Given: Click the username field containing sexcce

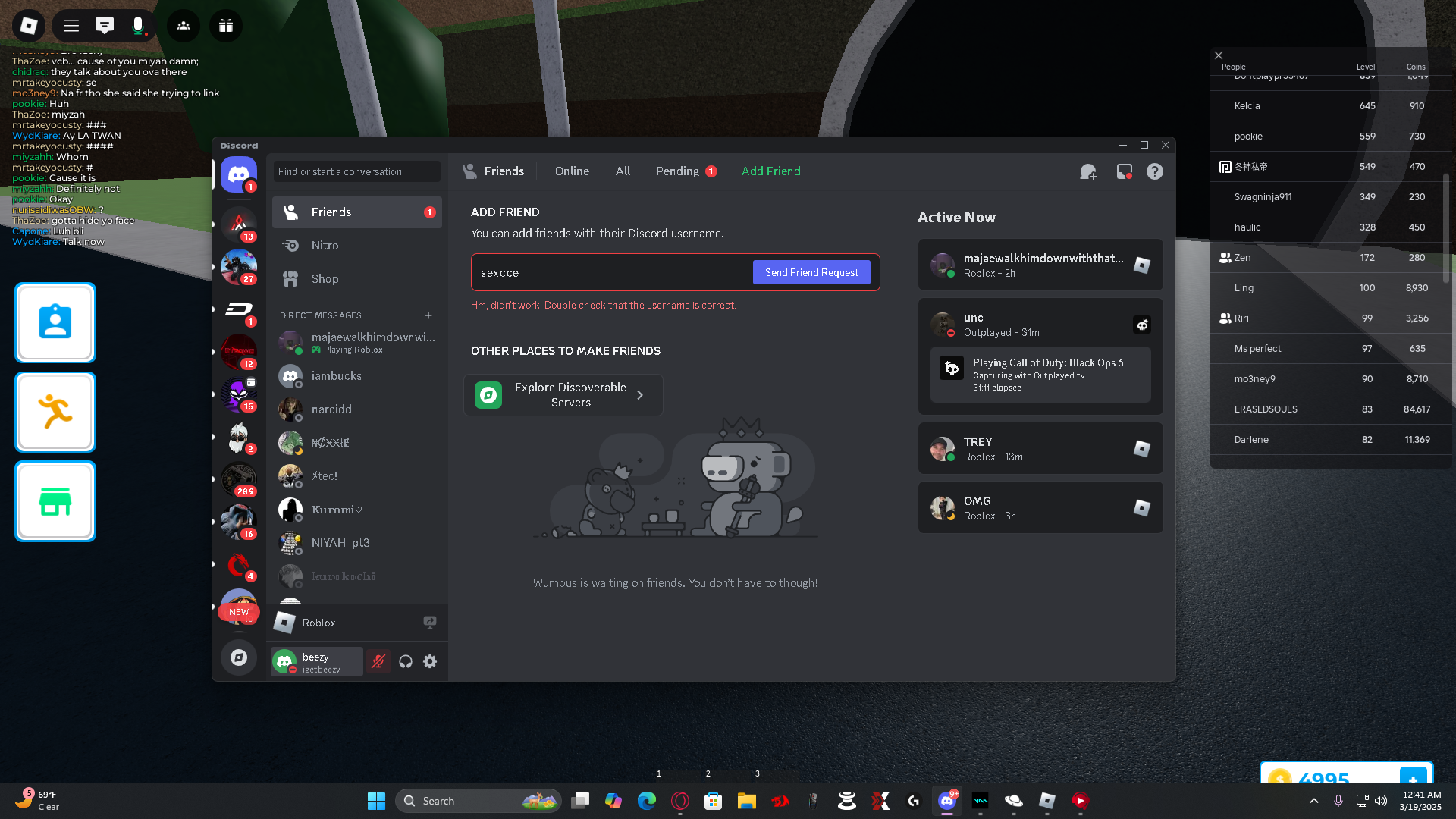Looking at the screenshot, I should click(611, 272).
